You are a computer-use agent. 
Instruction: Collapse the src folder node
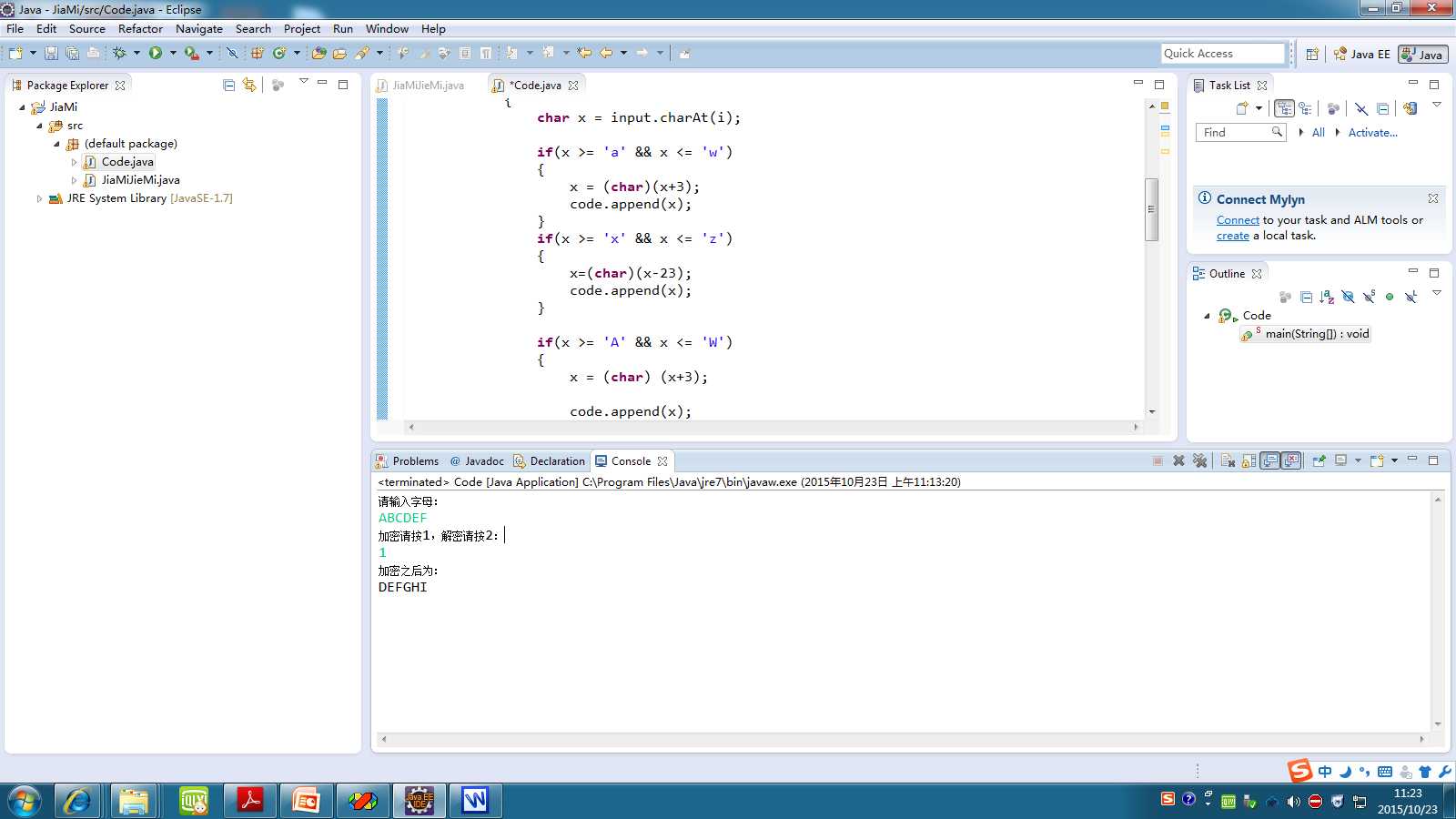(39, 126)
